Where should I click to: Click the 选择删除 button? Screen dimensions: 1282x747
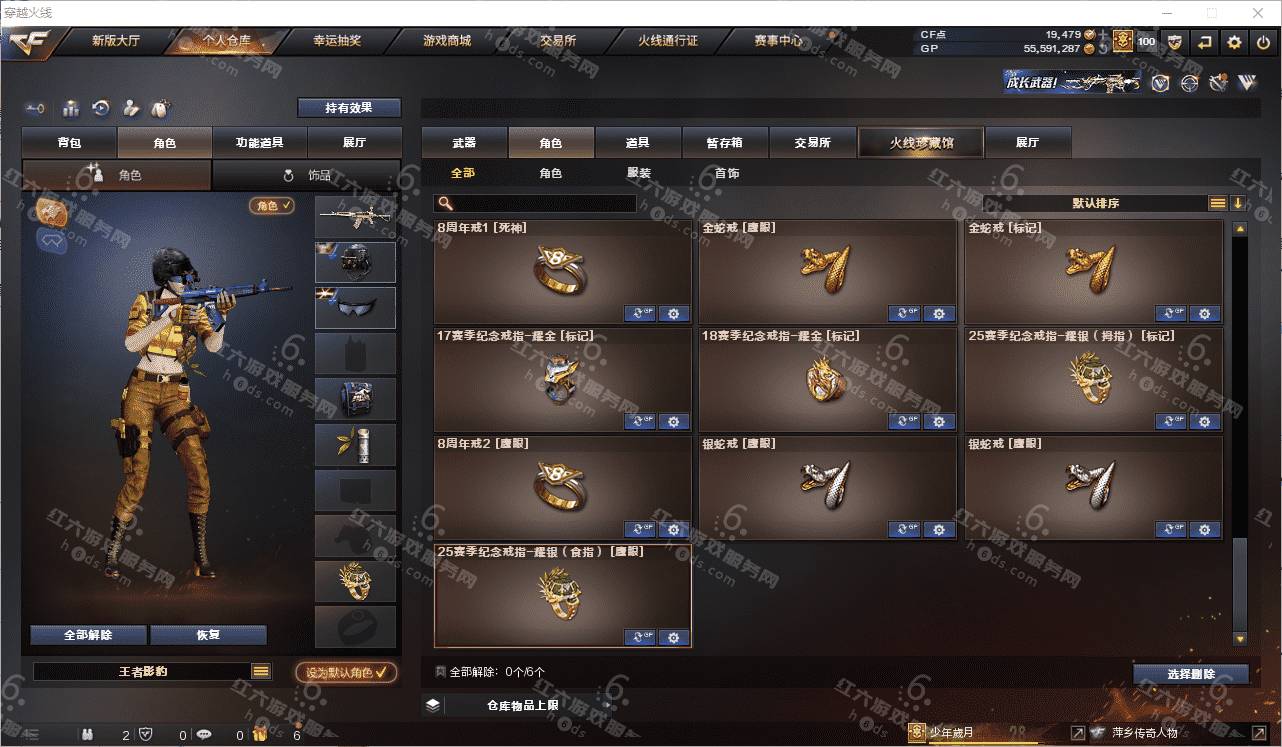click(1191, 674)
